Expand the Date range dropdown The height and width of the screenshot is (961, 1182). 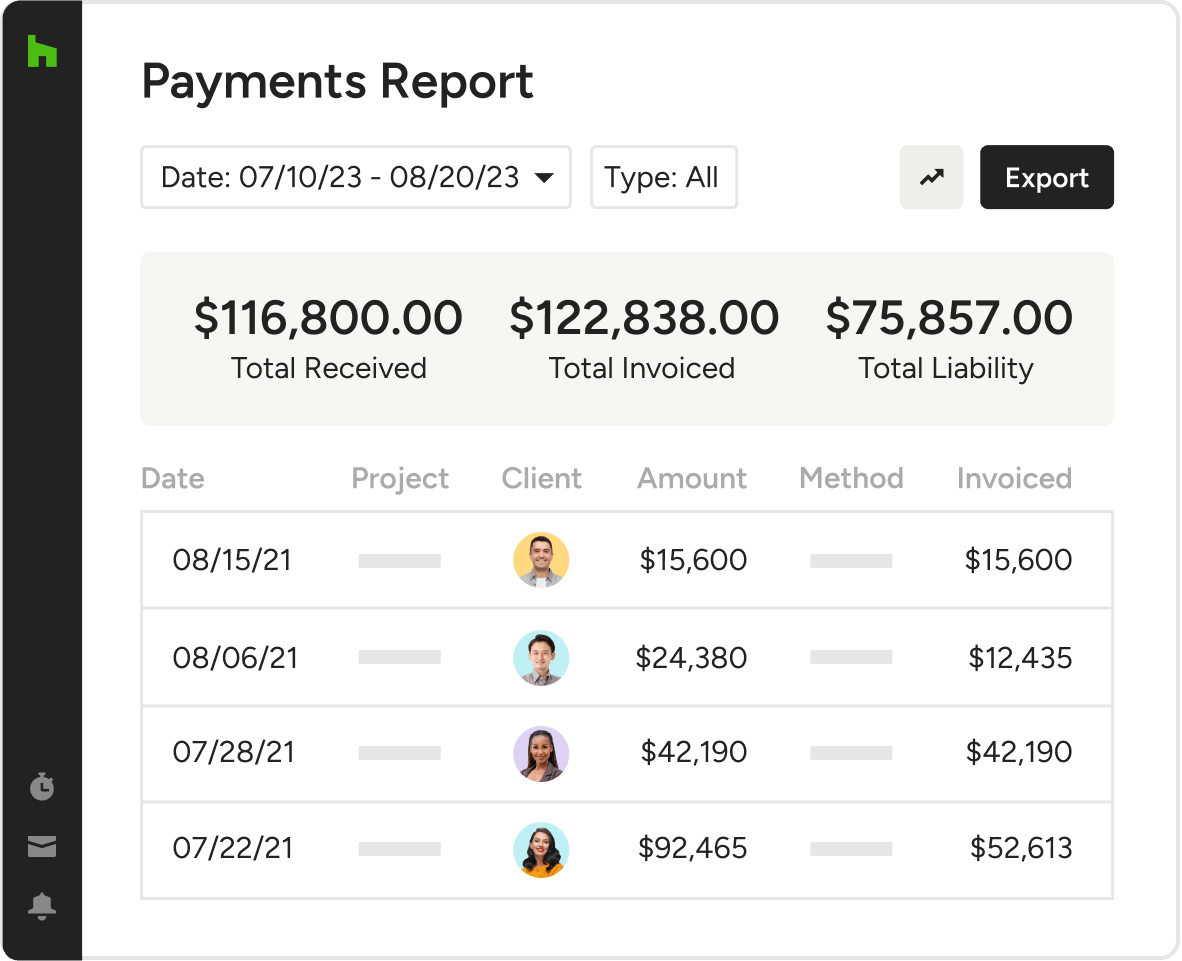point(356,177)
